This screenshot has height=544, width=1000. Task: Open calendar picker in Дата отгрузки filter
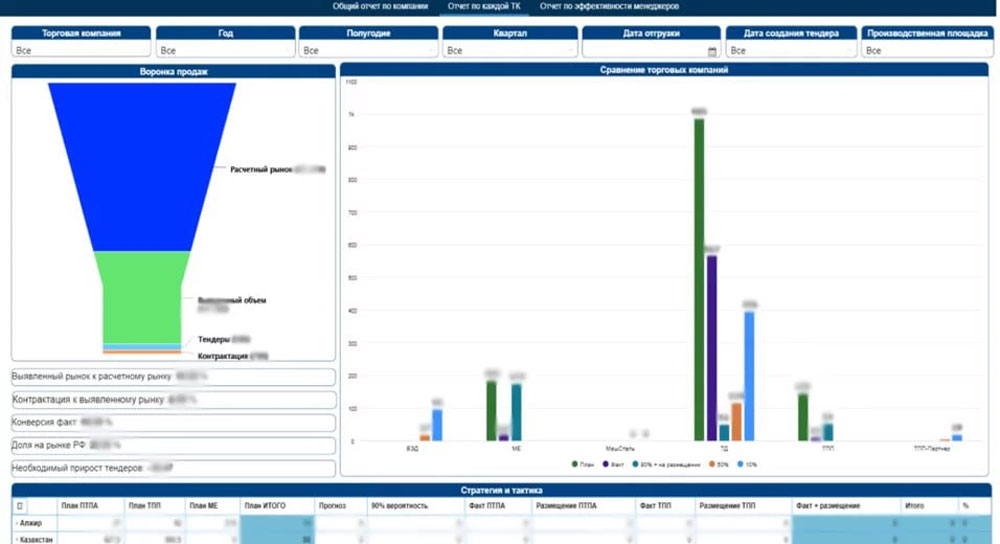tap(712, 51)
